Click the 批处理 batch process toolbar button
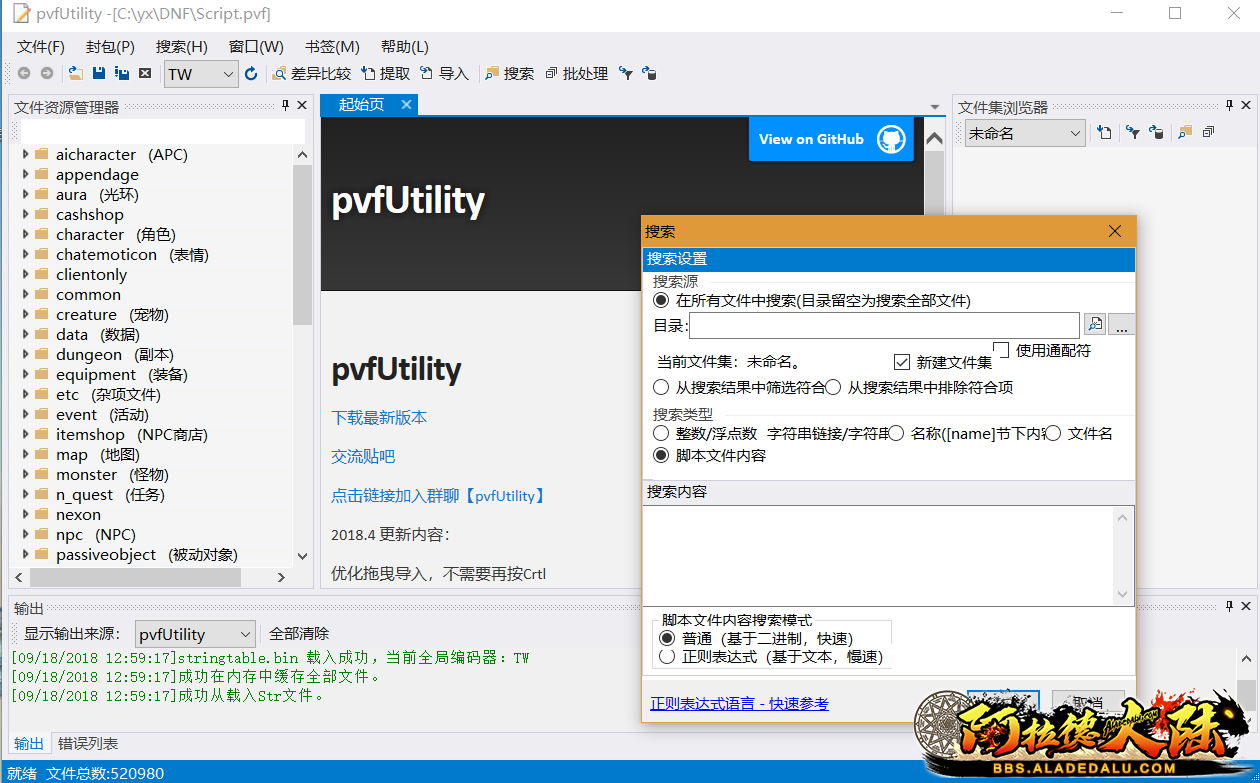This screenshot has height=783, width=1260. (577, 74)
